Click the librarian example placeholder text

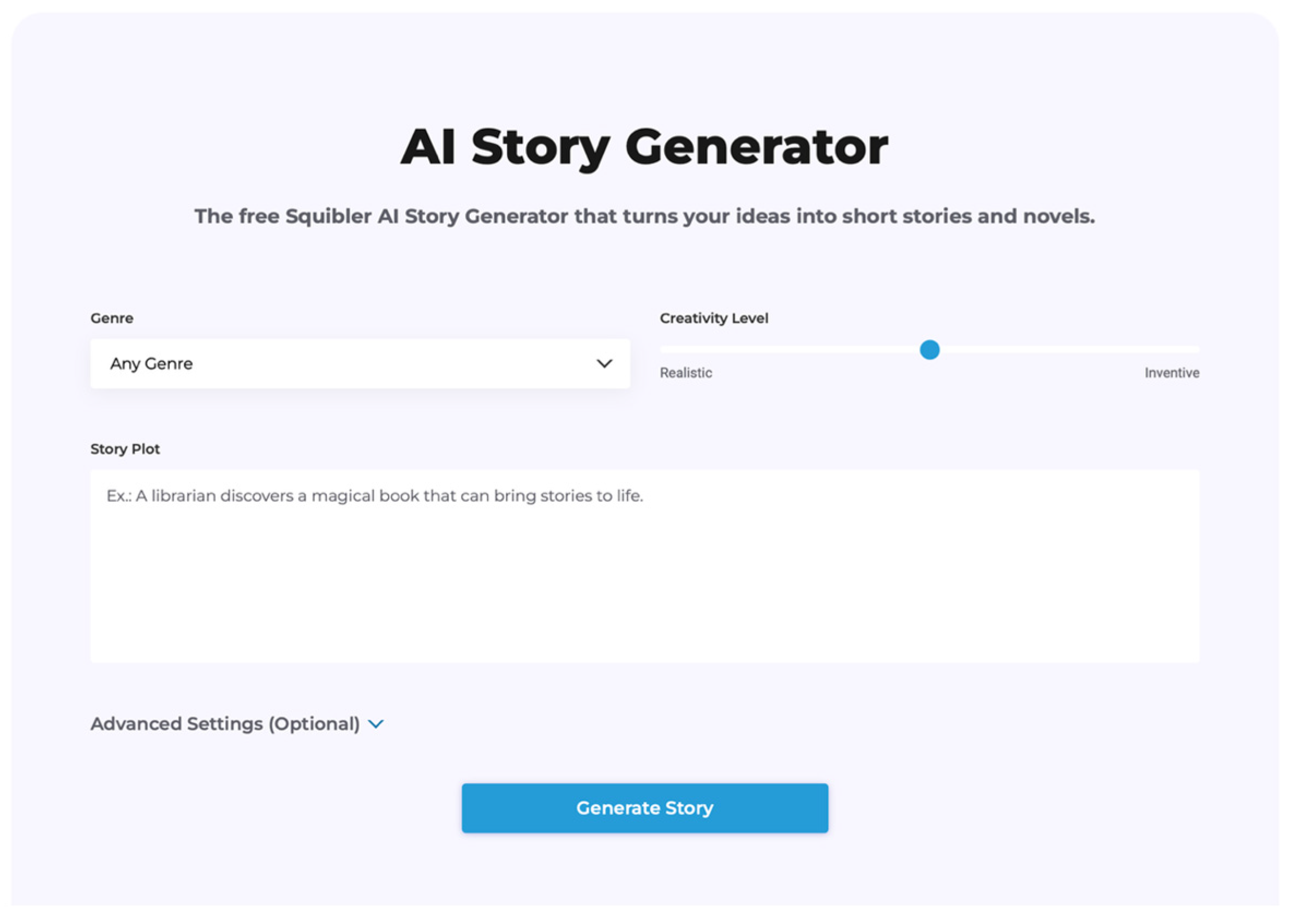[x=374, y=496]
